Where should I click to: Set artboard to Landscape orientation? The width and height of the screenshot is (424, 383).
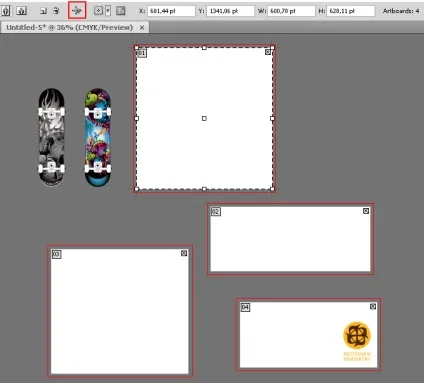22,11
